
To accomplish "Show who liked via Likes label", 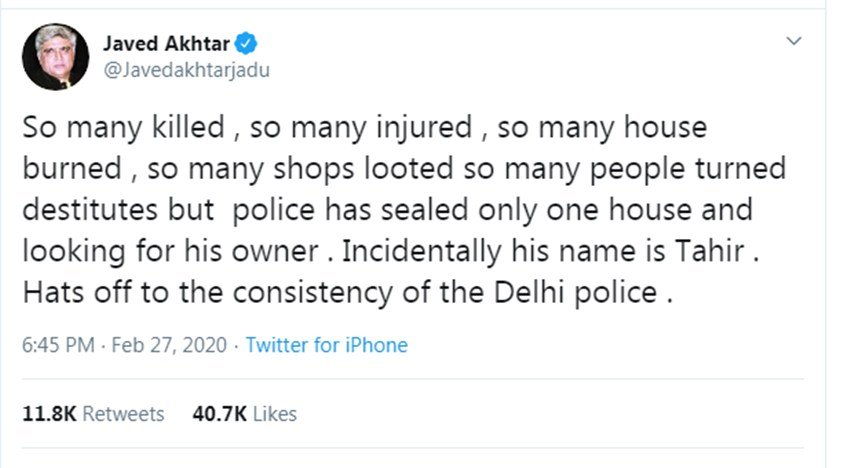I will tap(272, 413).
